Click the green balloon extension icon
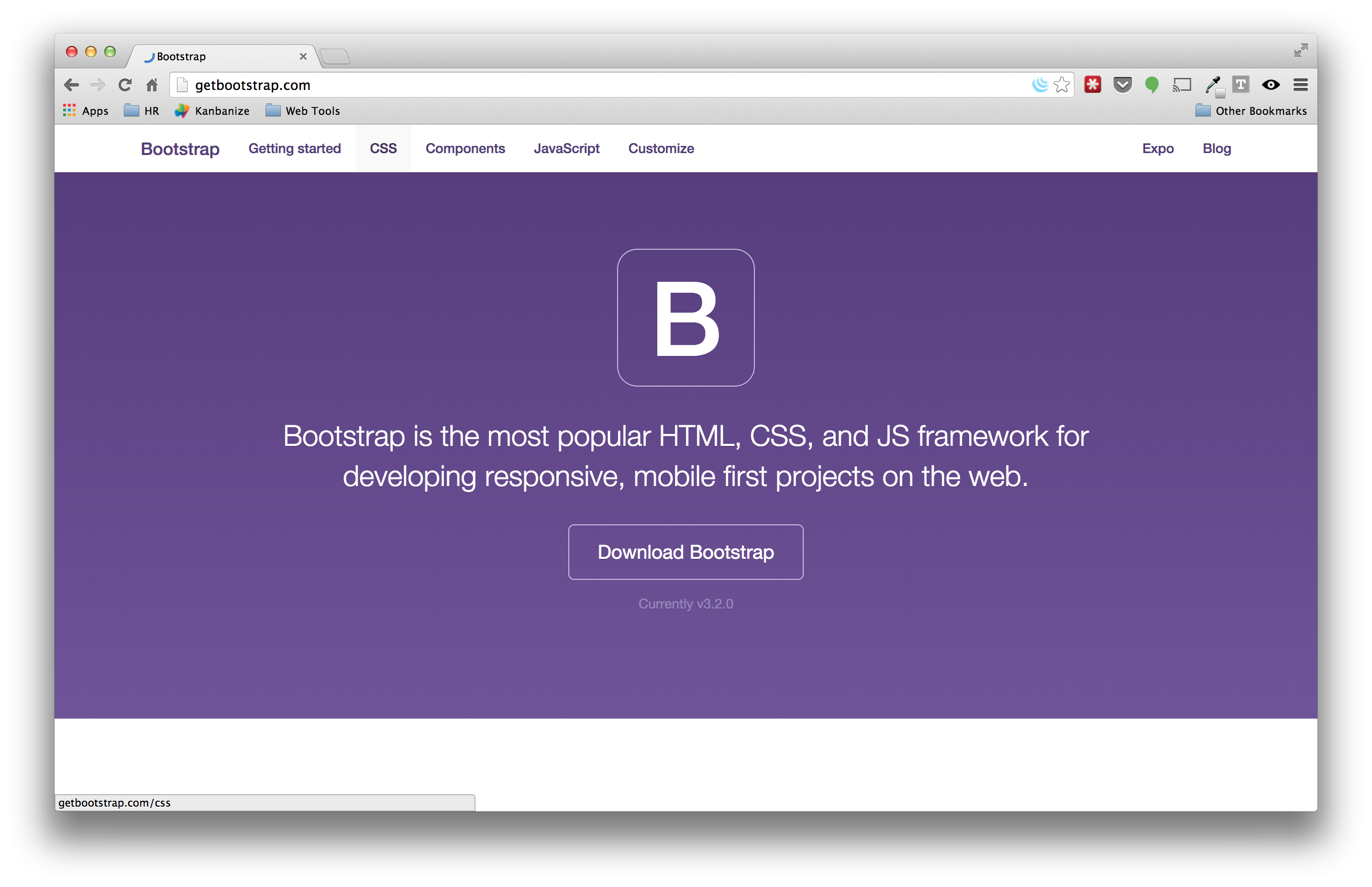 (1151, 85)
